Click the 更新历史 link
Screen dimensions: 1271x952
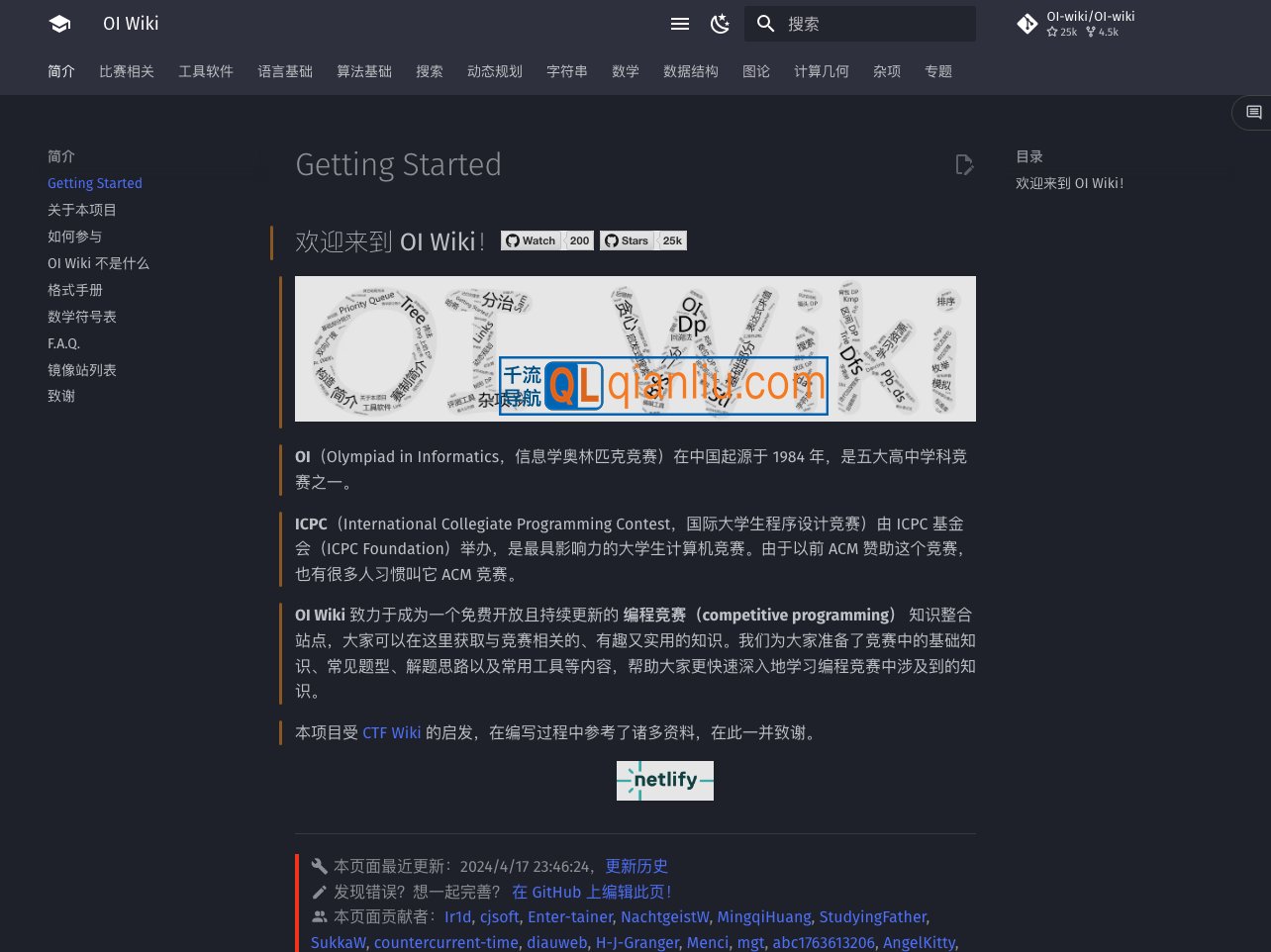coord(636,866)
